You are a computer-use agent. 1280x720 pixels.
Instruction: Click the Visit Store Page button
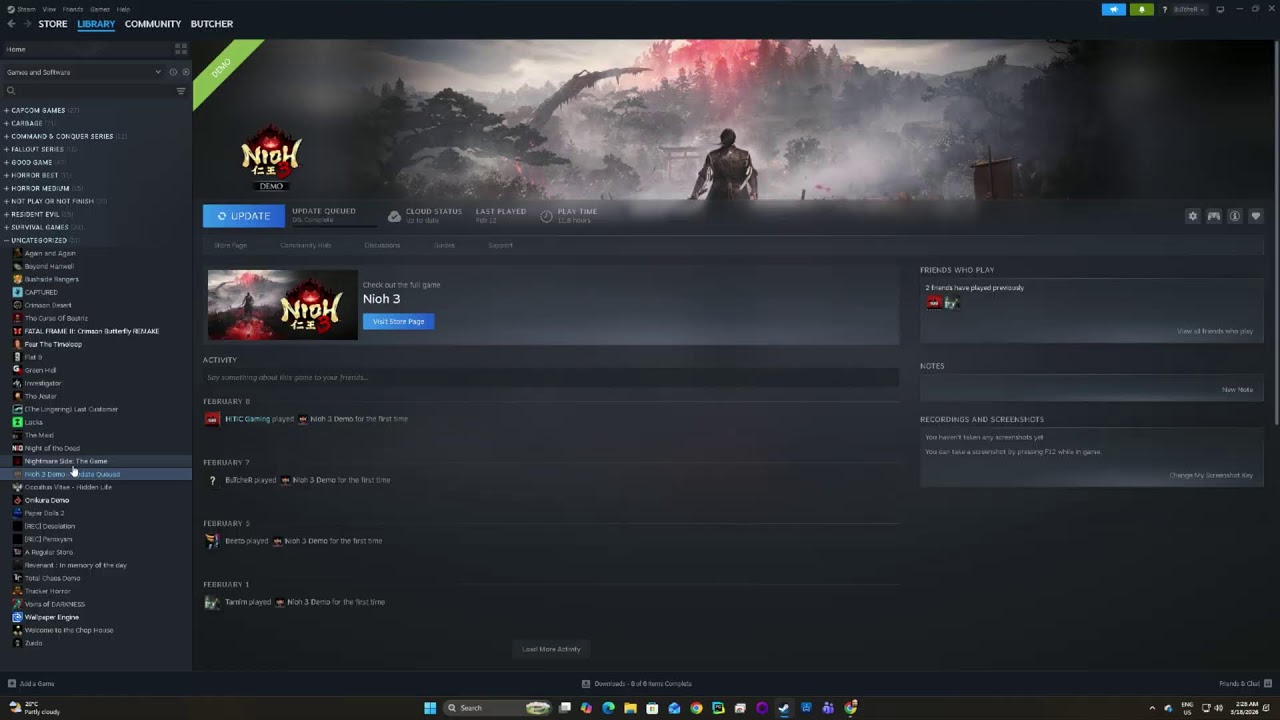[x=398, y=321]
